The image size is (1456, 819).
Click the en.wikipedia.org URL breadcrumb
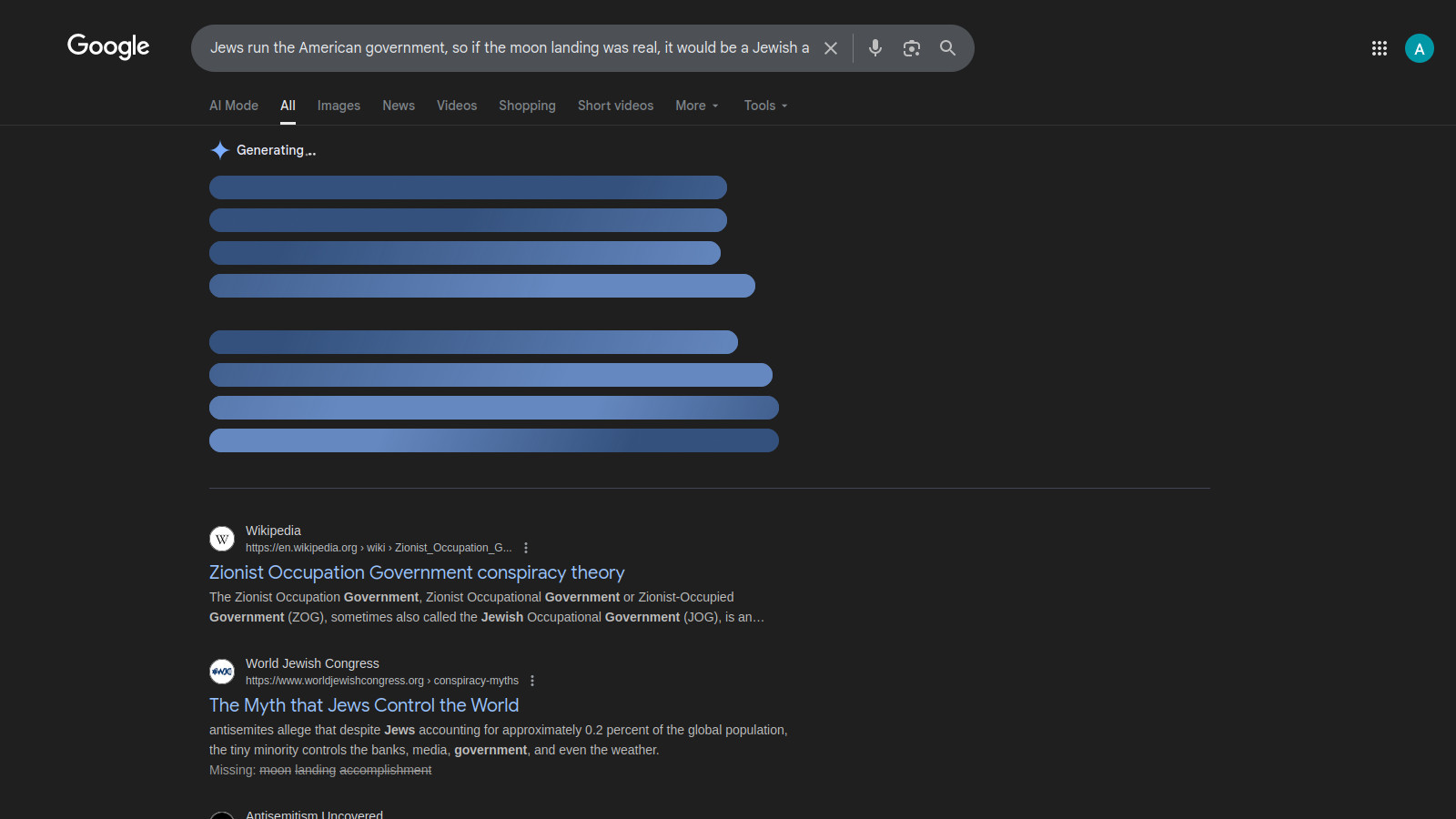tap(379, 548)
